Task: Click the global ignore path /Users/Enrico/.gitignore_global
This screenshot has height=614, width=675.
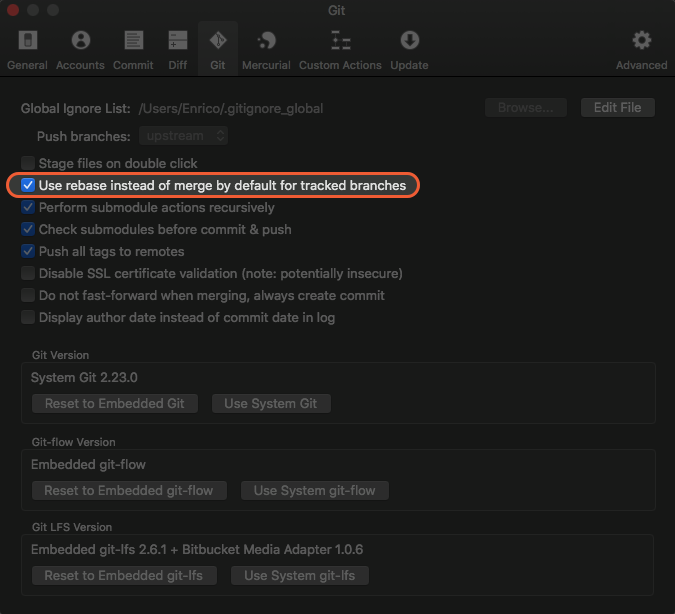Action: (231, 109)
